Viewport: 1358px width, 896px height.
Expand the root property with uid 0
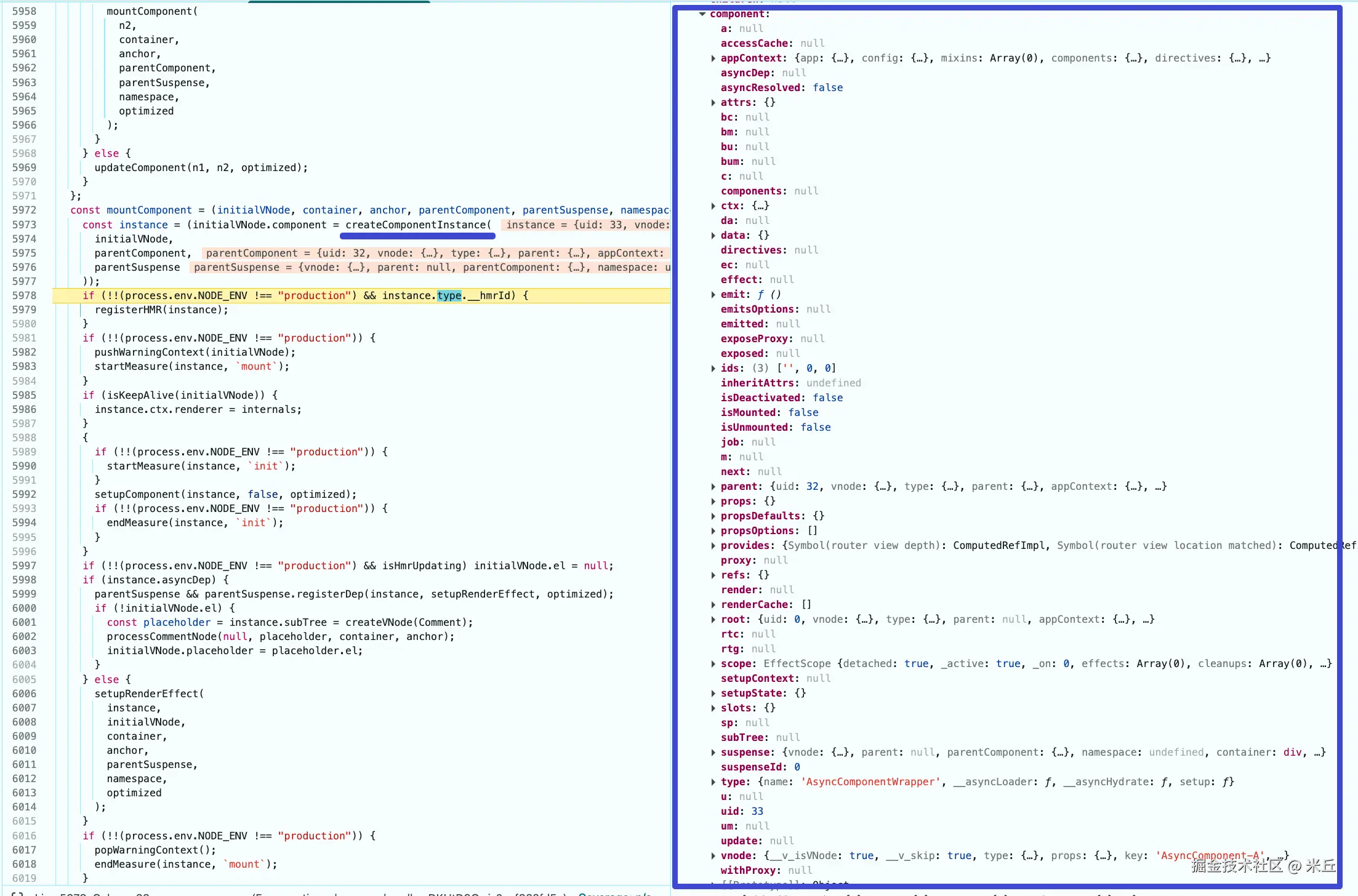(713, 620)
